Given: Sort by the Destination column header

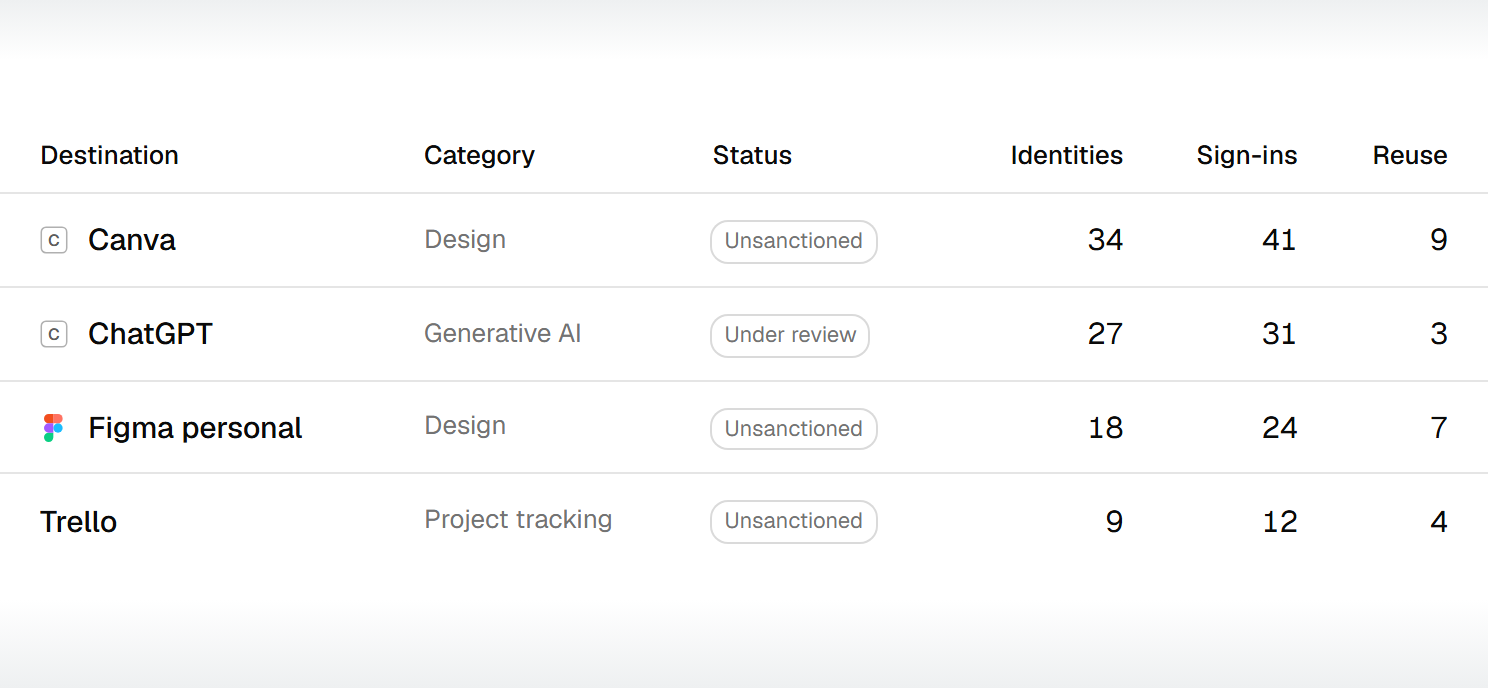Looking at the screenshot, I should (109, 155).
